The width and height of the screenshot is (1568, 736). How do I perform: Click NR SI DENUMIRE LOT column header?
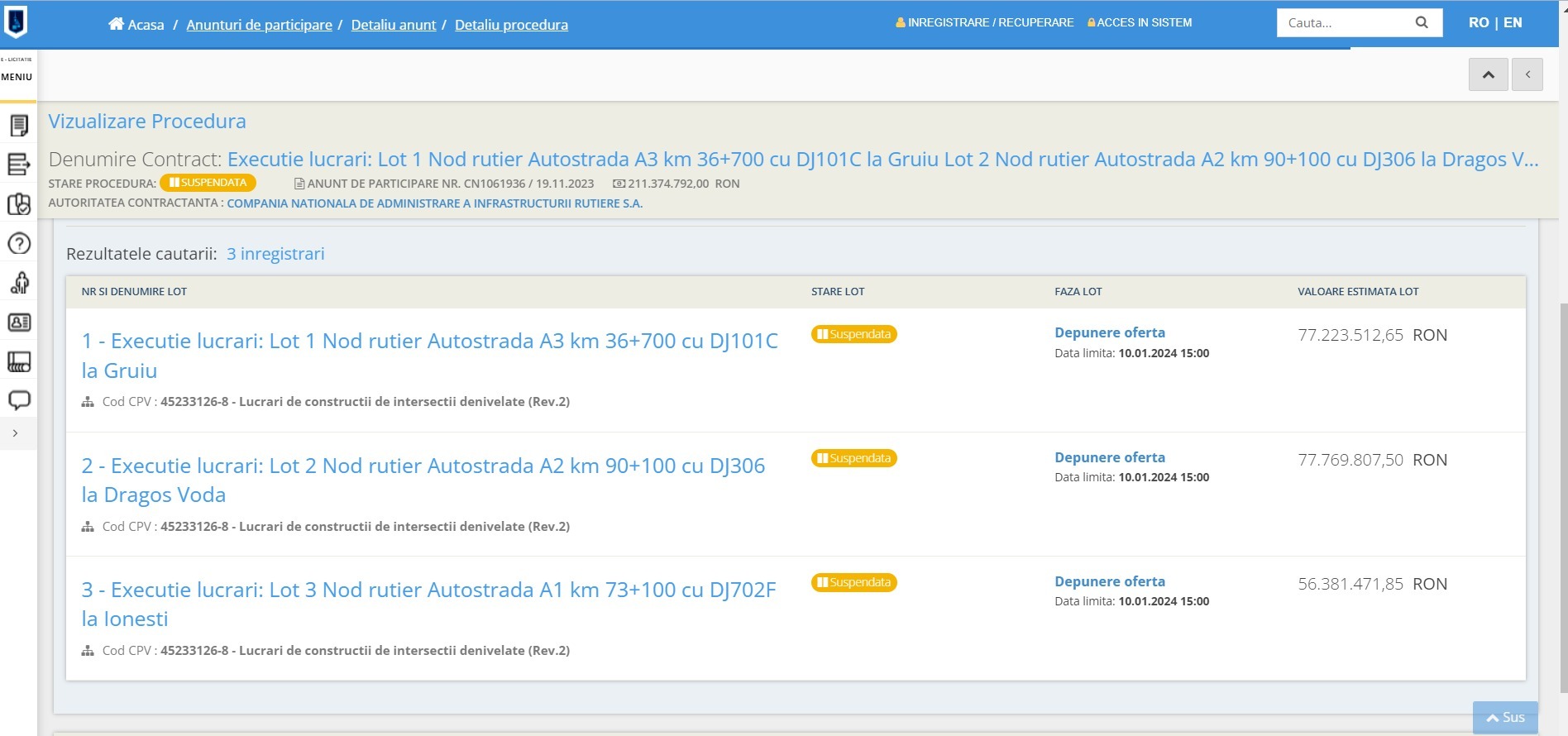134,291
